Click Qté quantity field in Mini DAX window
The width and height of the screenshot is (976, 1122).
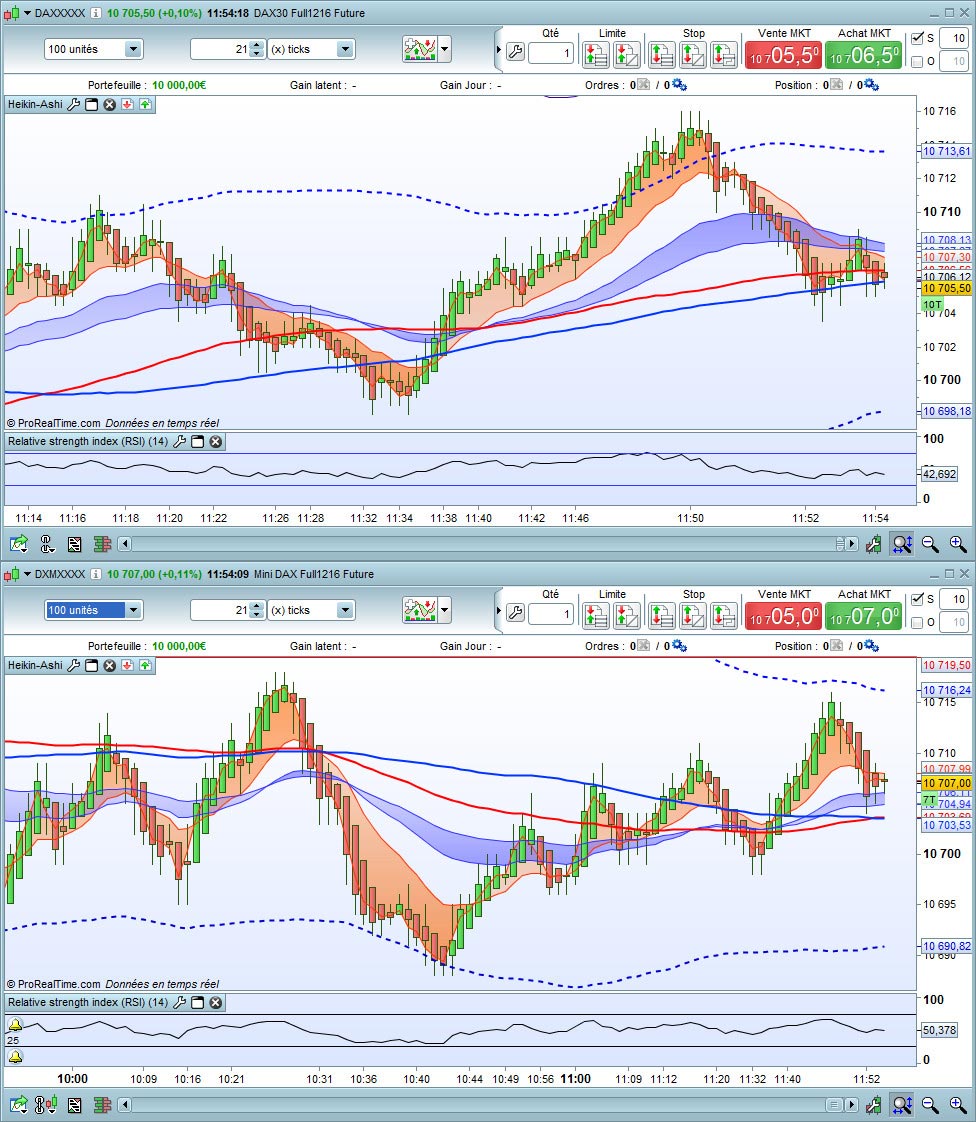(551, 614)
